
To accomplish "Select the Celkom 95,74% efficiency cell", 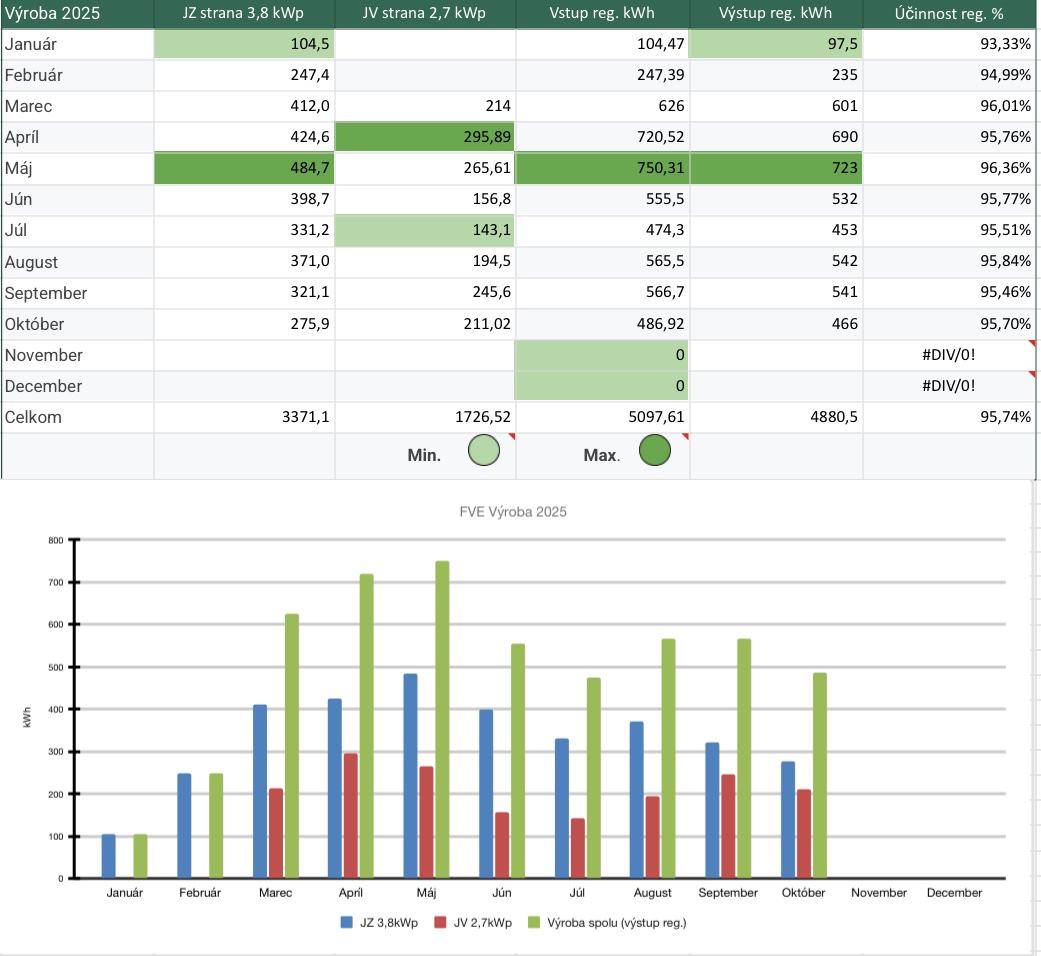I will 948,417.
